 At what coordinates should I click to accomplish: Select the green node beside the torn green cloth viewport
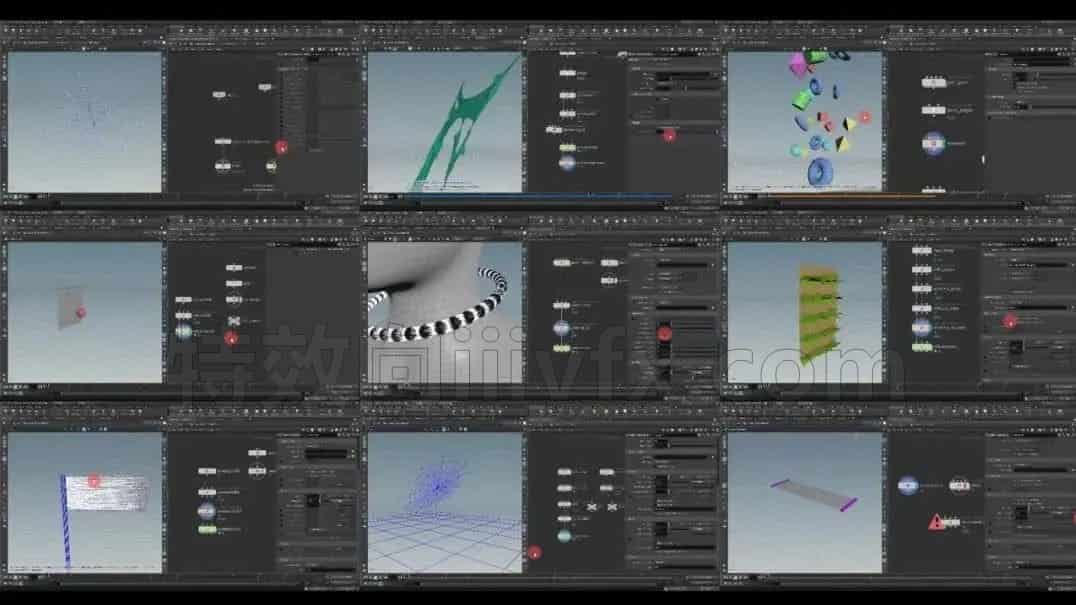(568, 147)
